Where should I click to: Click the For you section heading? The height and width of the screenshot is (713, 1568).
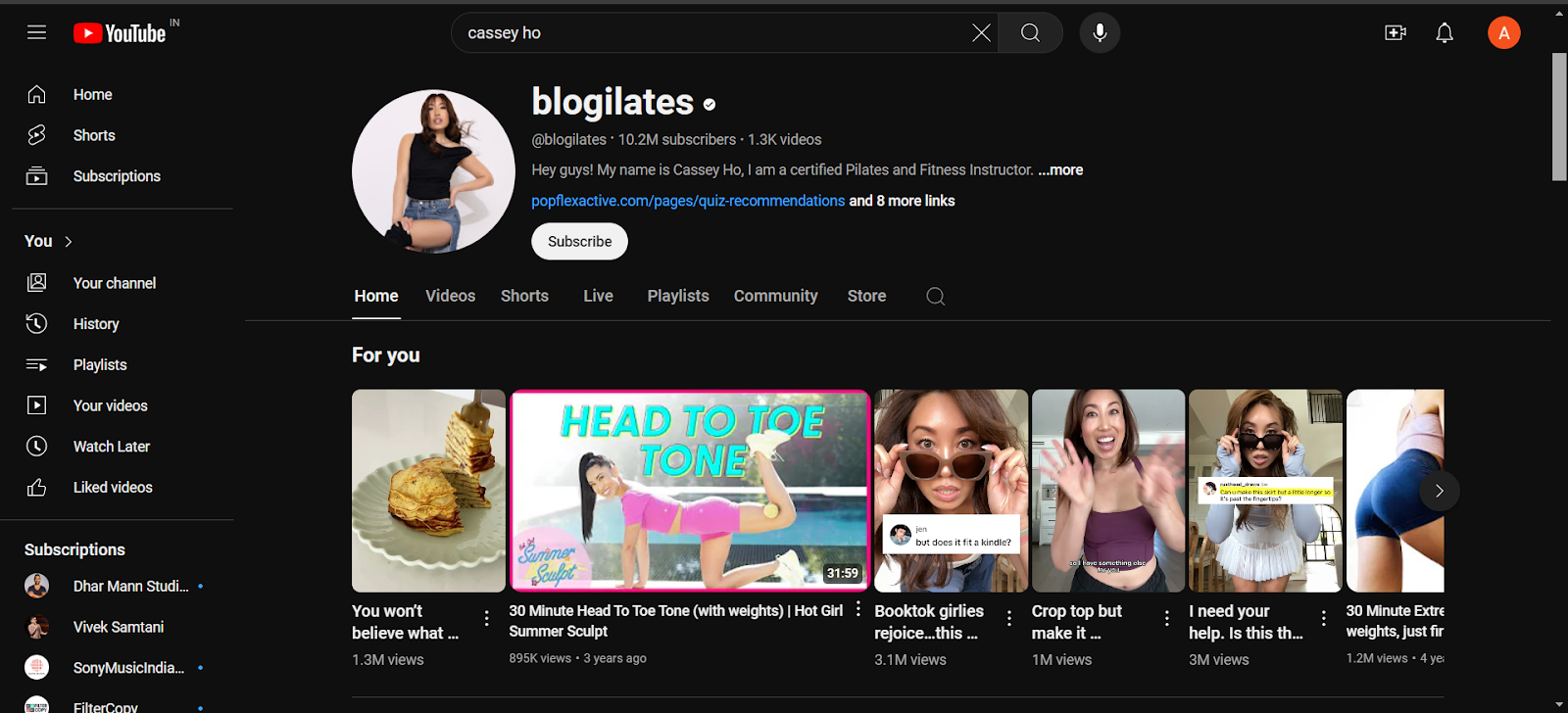386,356
